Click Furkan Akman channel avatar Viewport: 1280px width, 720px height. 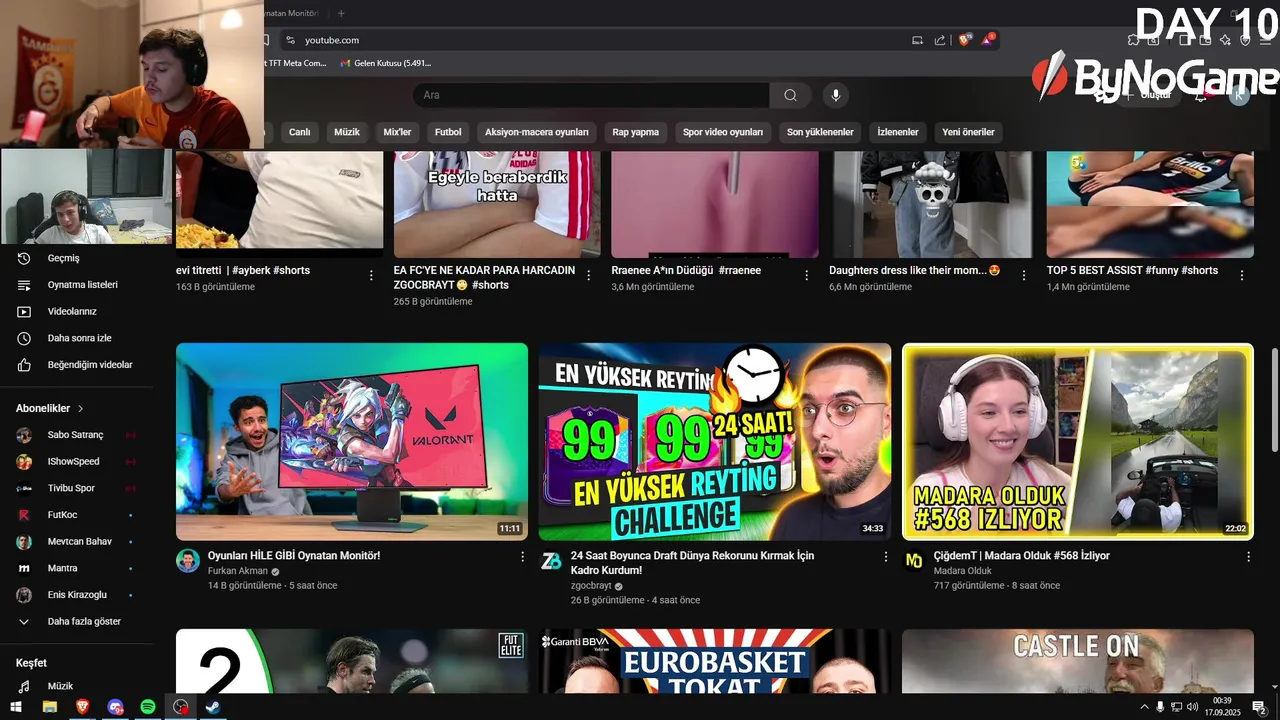[188, 560]
